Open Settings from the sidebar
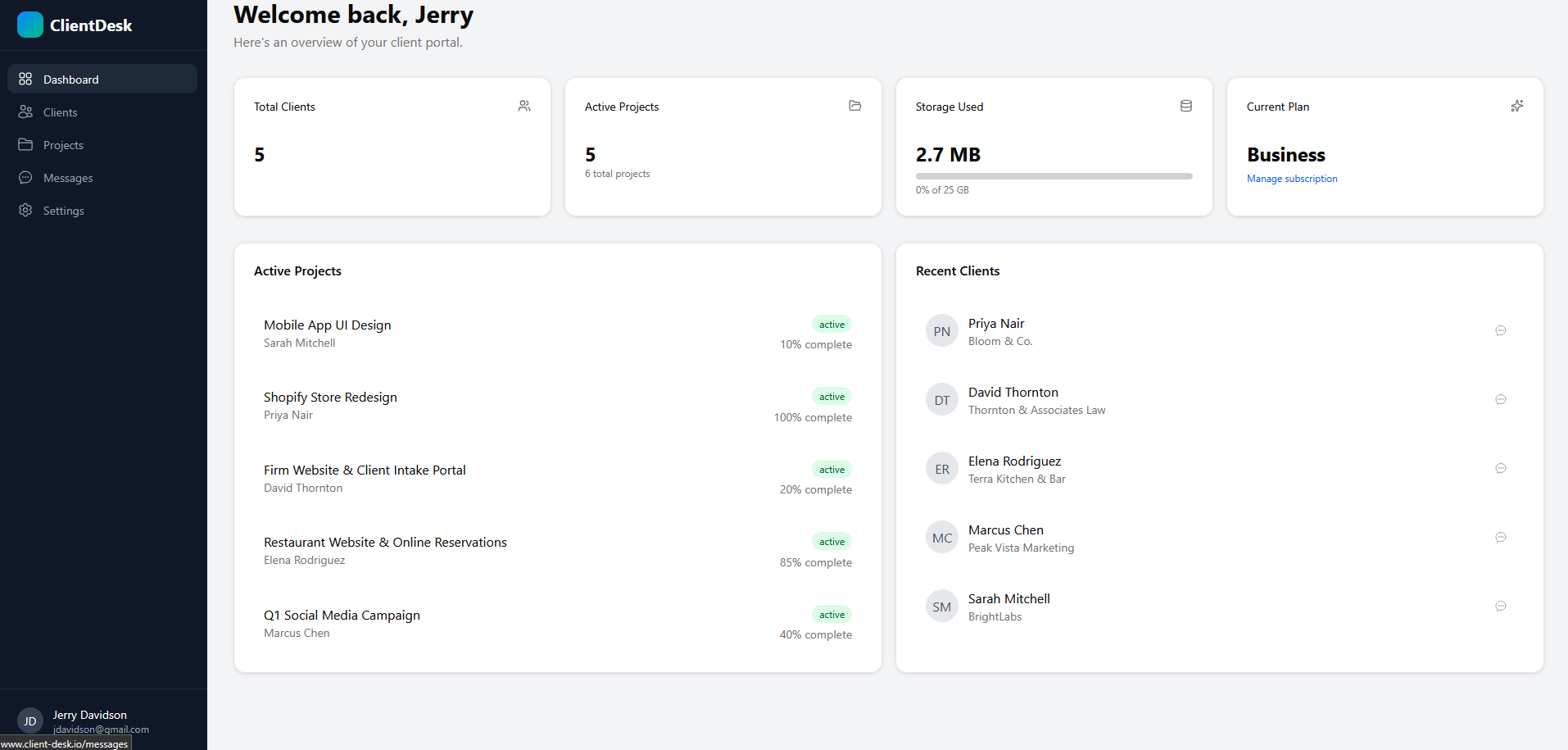The width and height of the screenshot is (1568, 750). tap(63, 211)
